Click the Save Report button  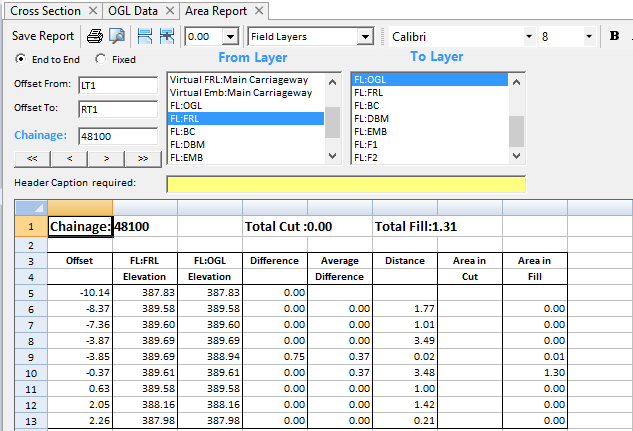tap(42, 36)
